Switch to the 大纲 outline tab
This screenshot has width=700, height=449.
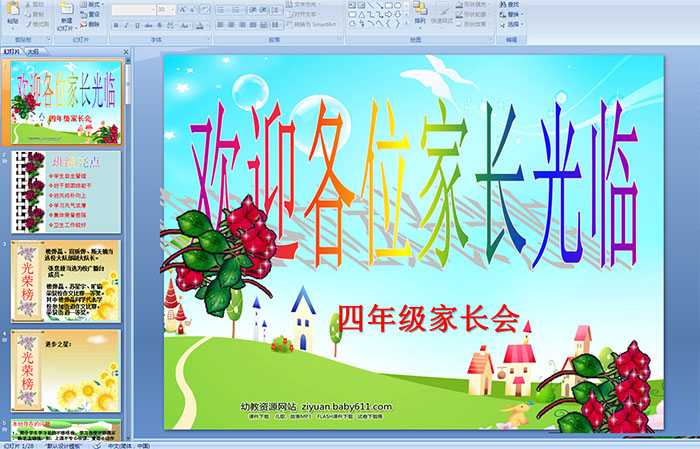coord(33,52)
